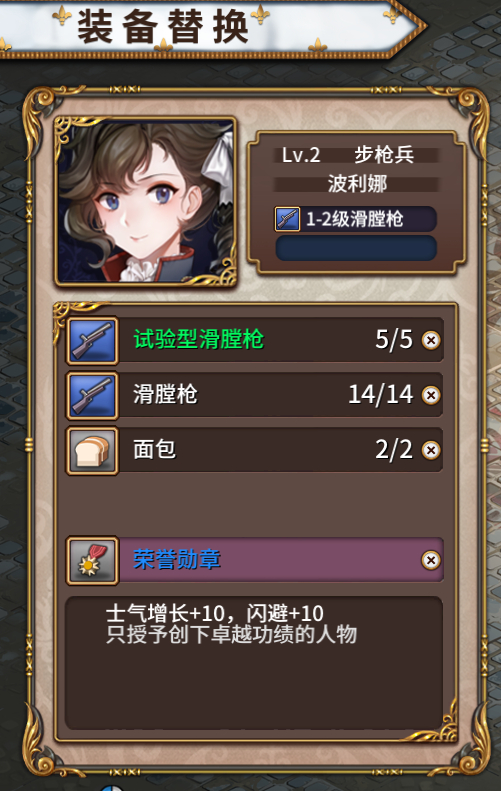This screenshot has width=501, height=791.
Task: Click the 荣誉勋章 medal icon
Action: (92, 560)
